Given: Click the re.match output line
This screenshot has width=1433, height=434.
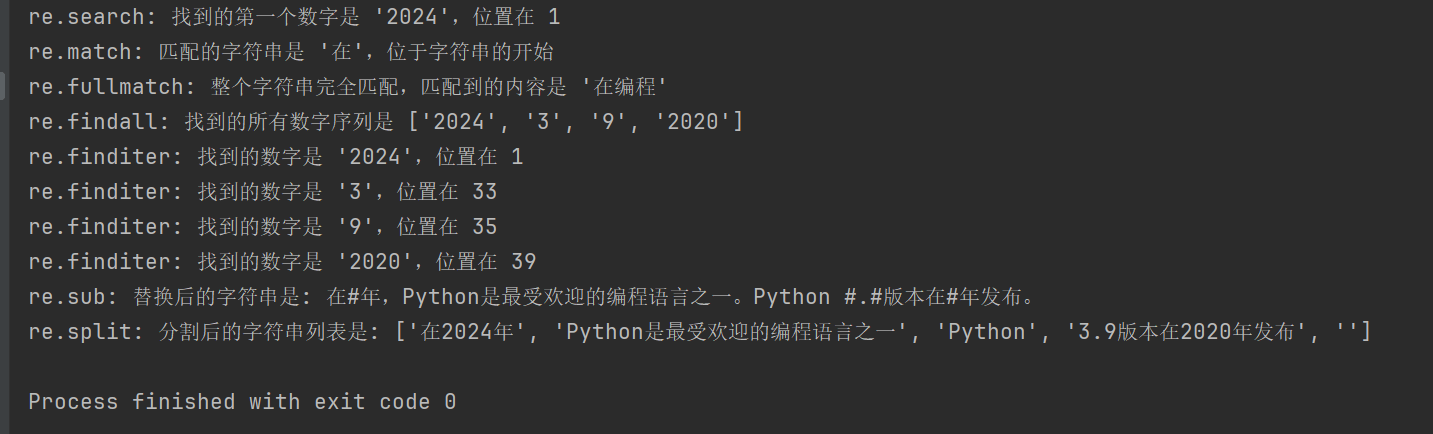Looking at the screenshot, I should tap(291, 52).
